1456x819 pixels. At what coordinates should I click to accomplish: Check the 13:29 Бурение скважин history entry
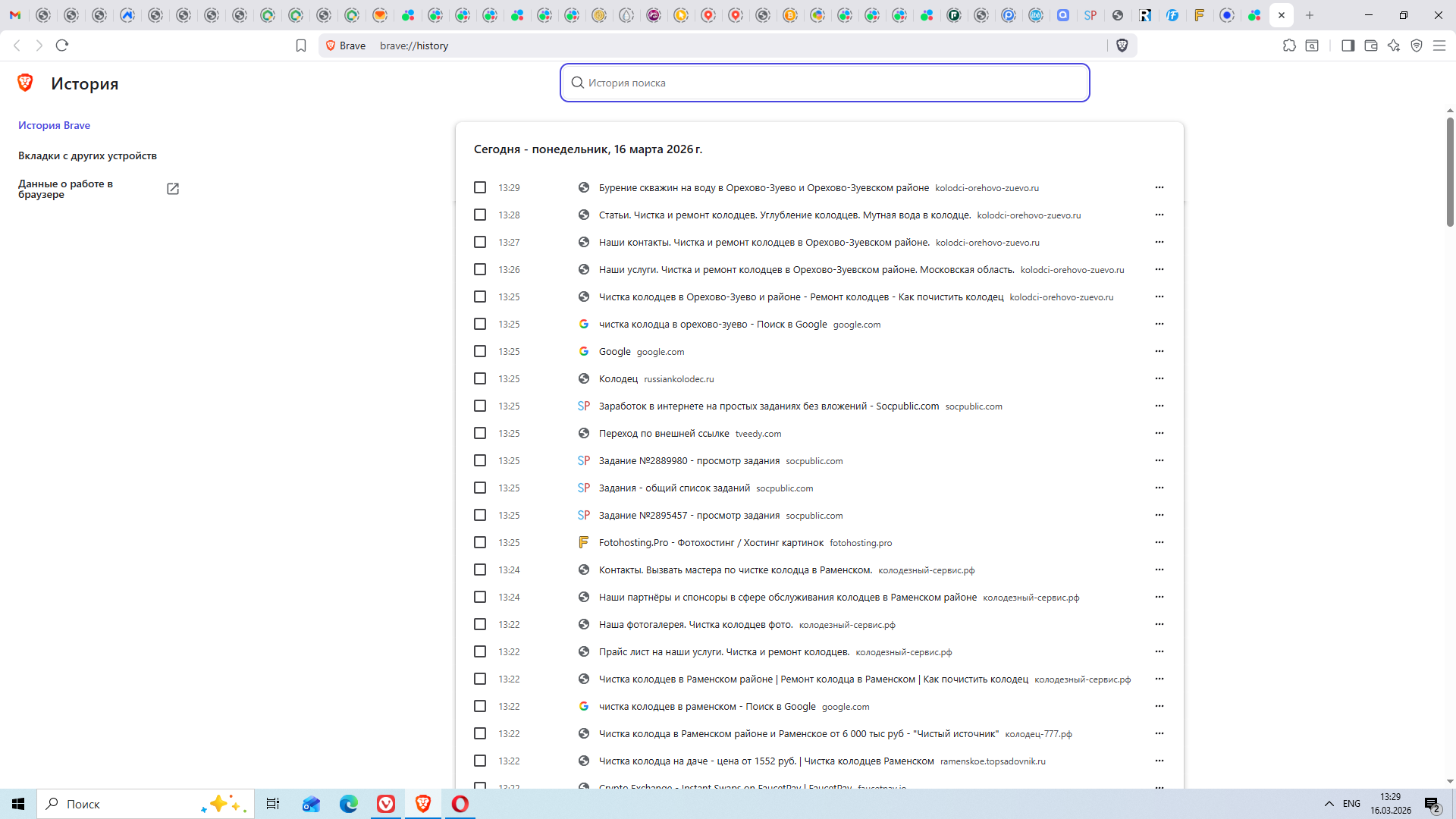click(x=480, y=187)
